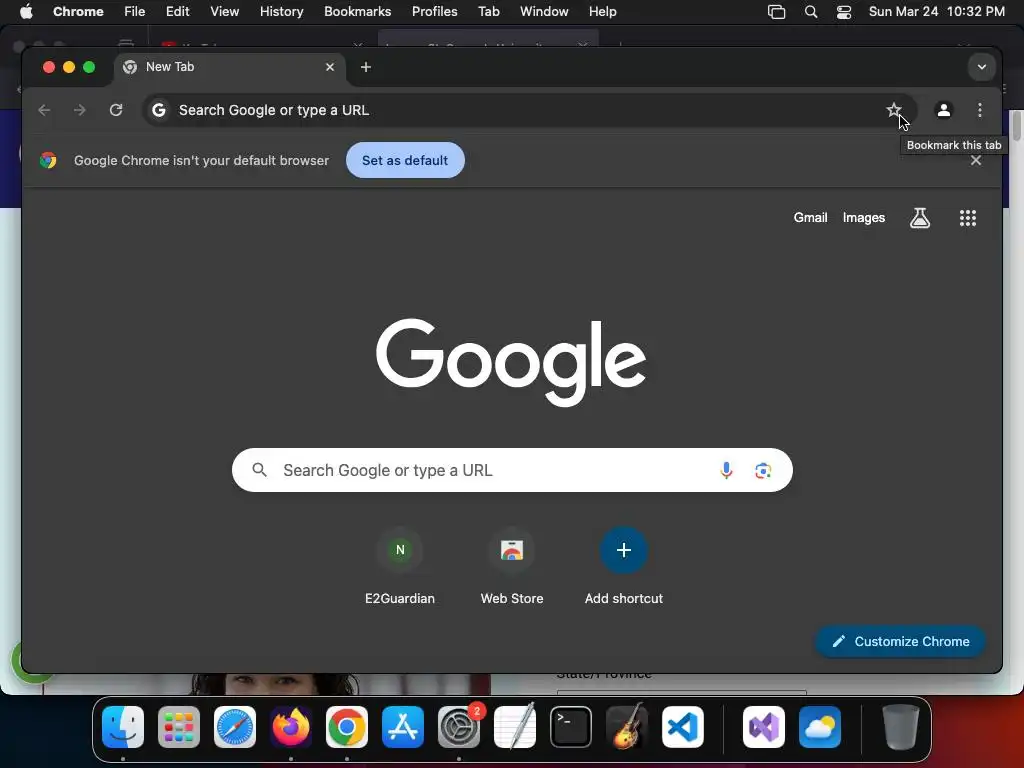The height and width of the screenshot is (768, 1024).
Task: Launch Firefox from the Dock
Action: pos(291,726)
